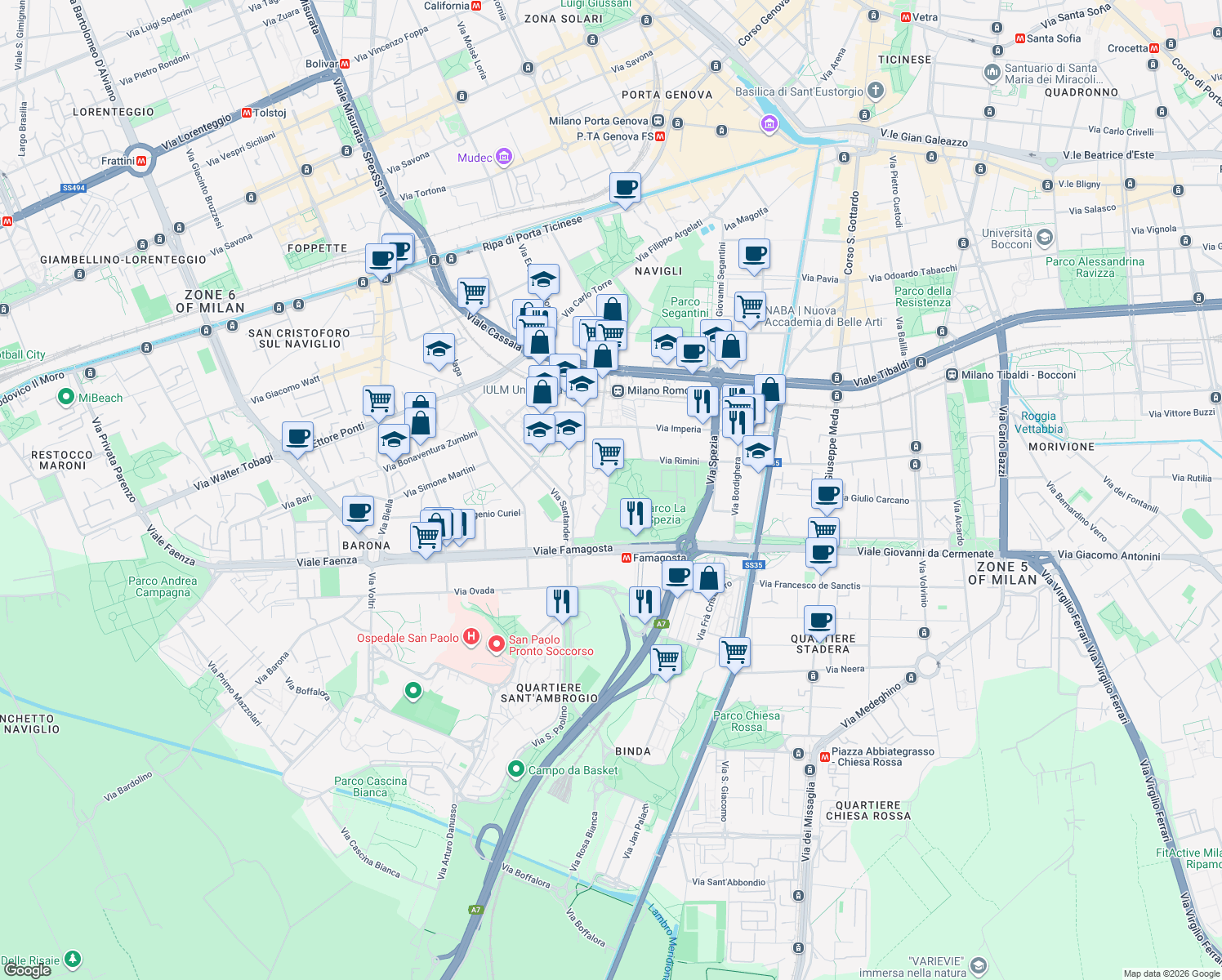Click the hospital marker at Ospedale San Paolo
1222x980 pixels.
coord(470,637)
